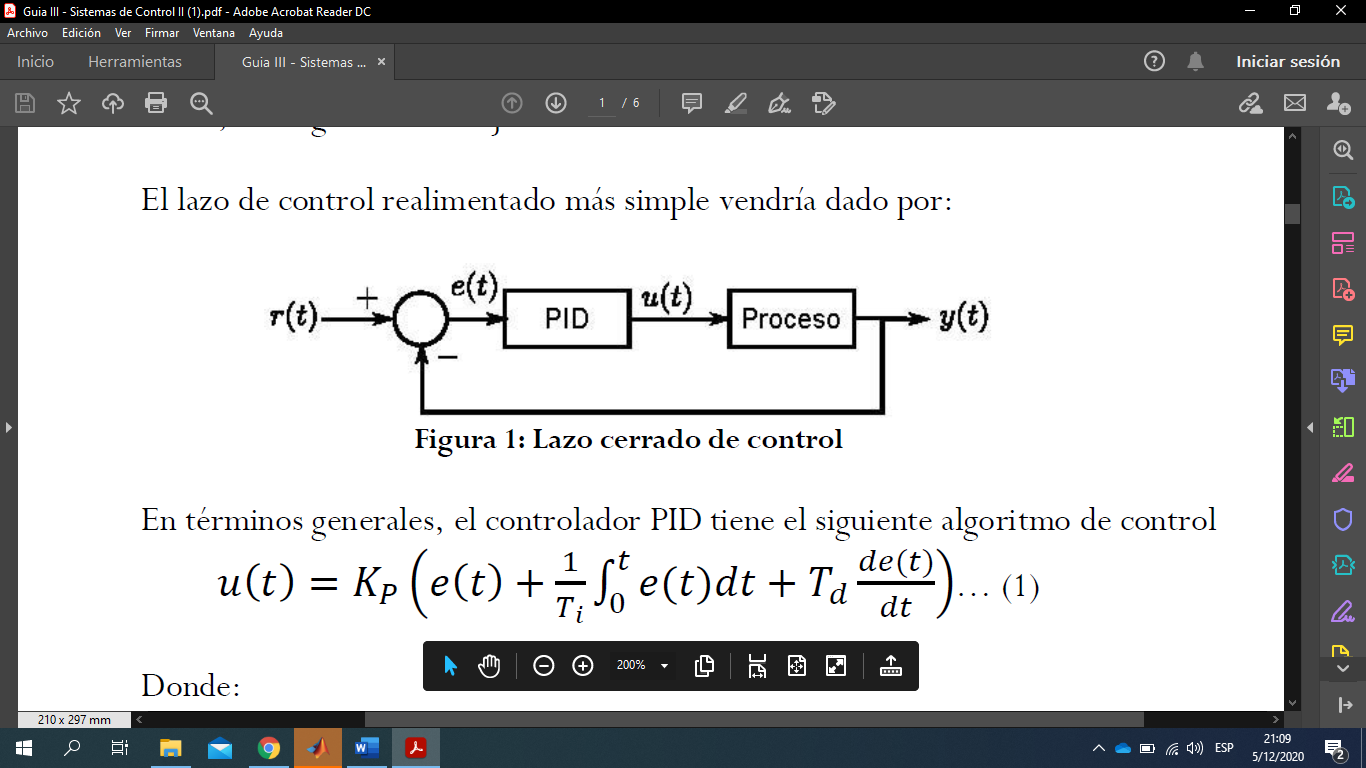Go to the previous page arrow
1366x768 pixels.
(x=512, y=103)
